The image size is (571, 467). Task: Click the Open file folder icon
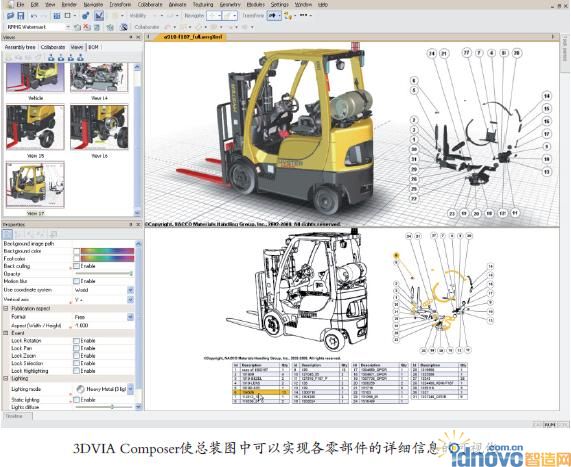(11, 16)
